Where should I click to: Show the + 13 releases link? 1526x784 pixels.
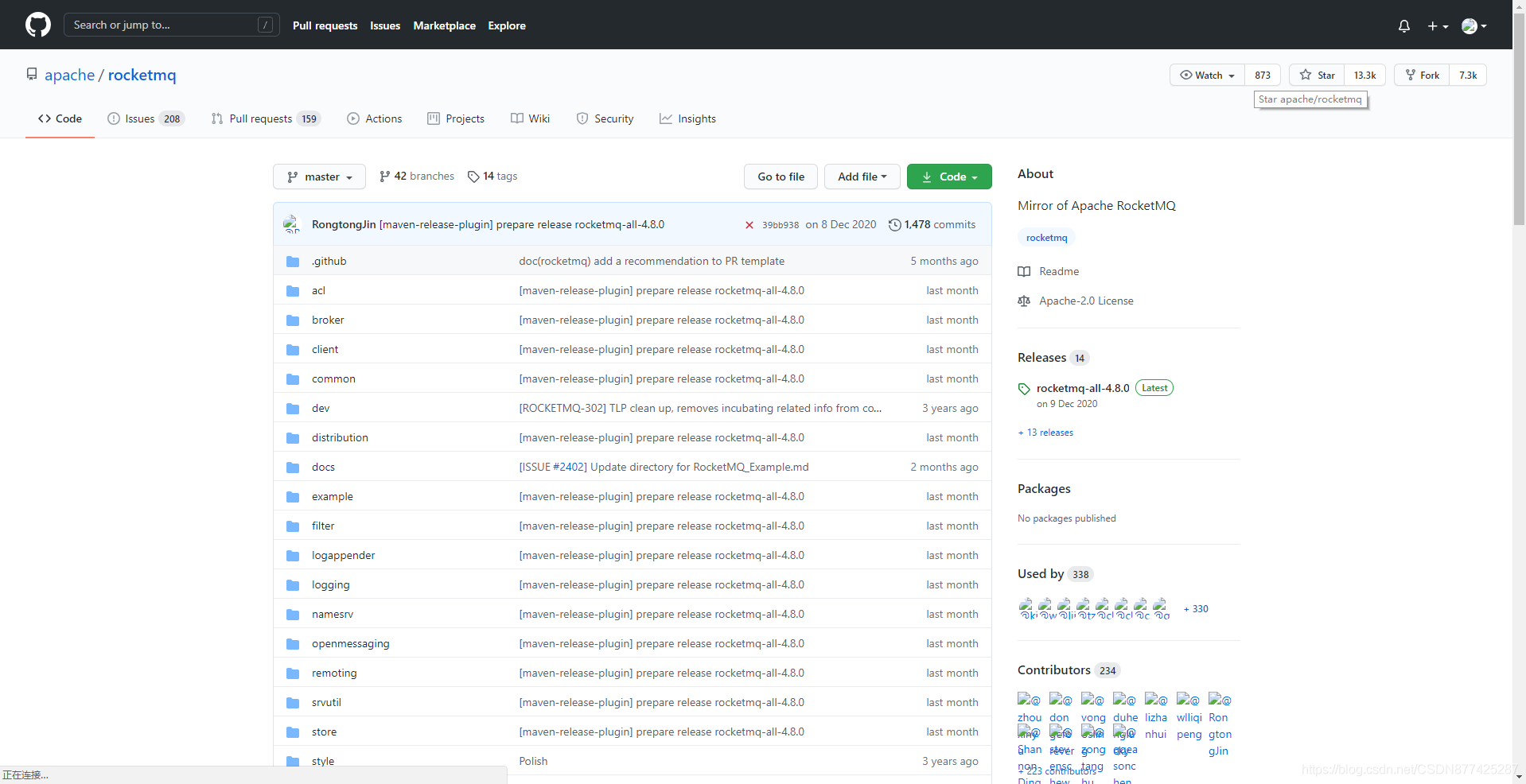point(1045,433)
